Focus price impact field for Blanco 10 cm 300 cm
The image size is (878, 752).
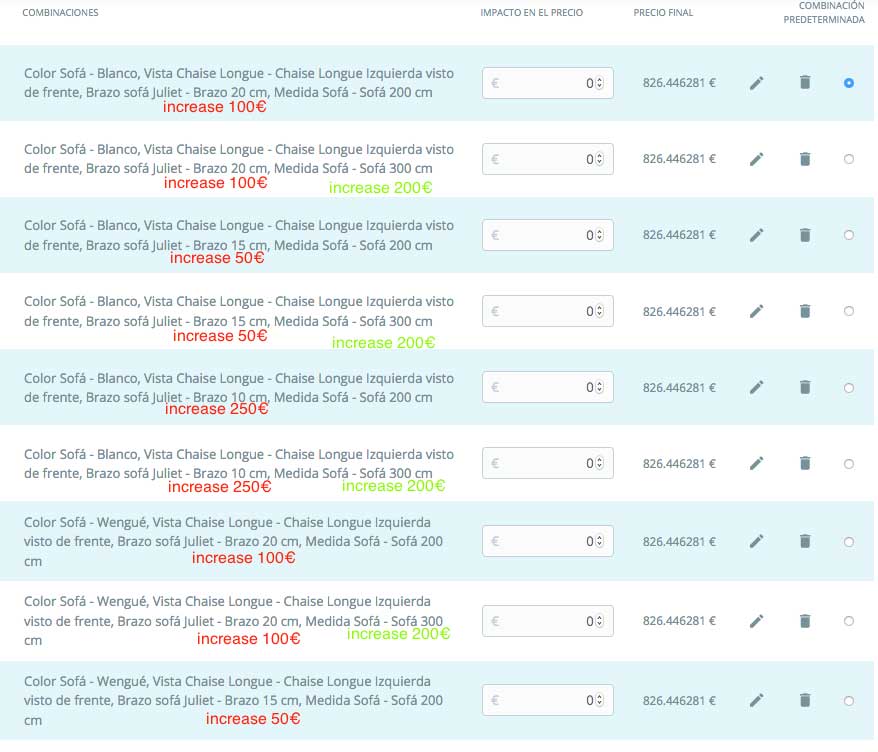tap(548, 463)
